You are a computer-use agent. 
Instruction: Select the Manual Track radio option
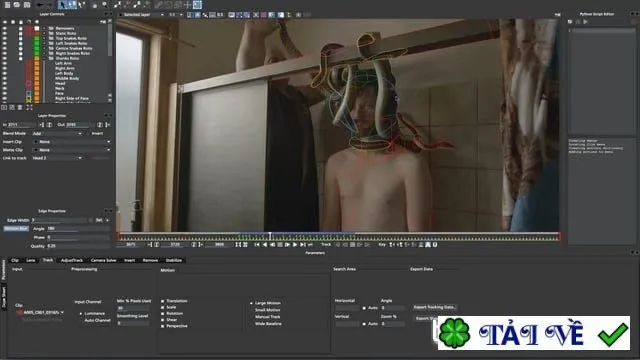251,317
